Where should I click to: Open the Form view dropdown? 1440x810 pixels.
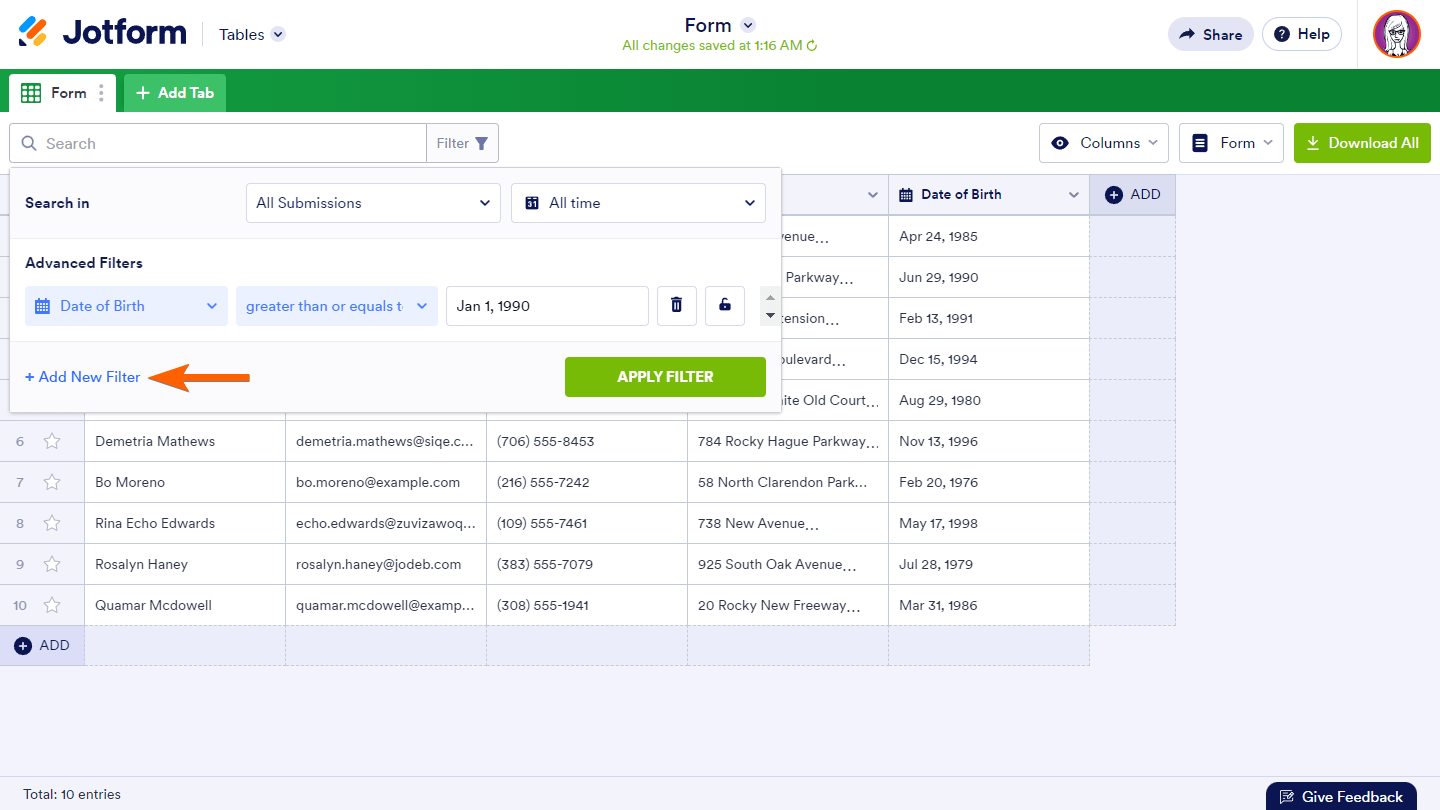1232,143
